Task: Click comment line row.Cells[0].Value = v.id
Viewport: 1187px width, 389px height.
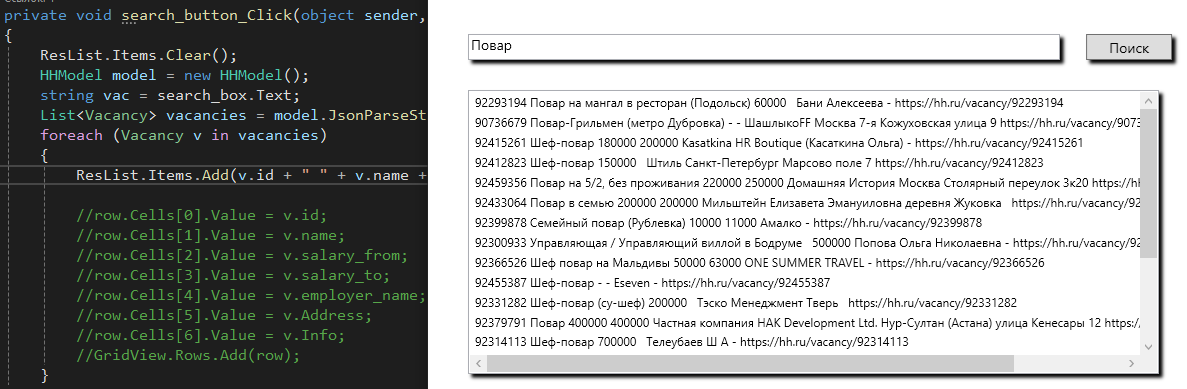Action: pos(201,215)
